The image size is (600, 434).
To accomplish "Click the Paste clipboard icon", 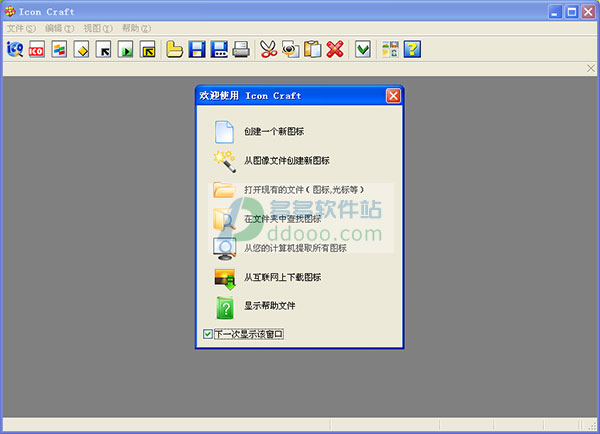I will coord(313,49).
